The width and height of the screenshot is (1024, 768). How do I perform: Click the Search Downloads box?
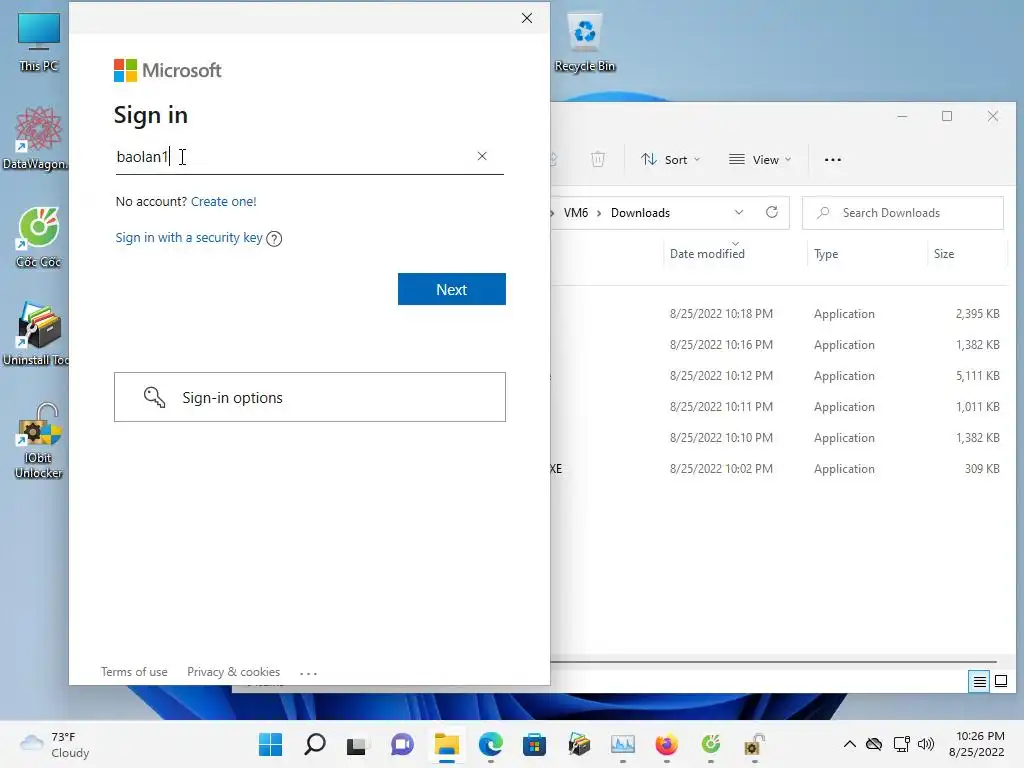pyautogui.click(x=903, y=213)
